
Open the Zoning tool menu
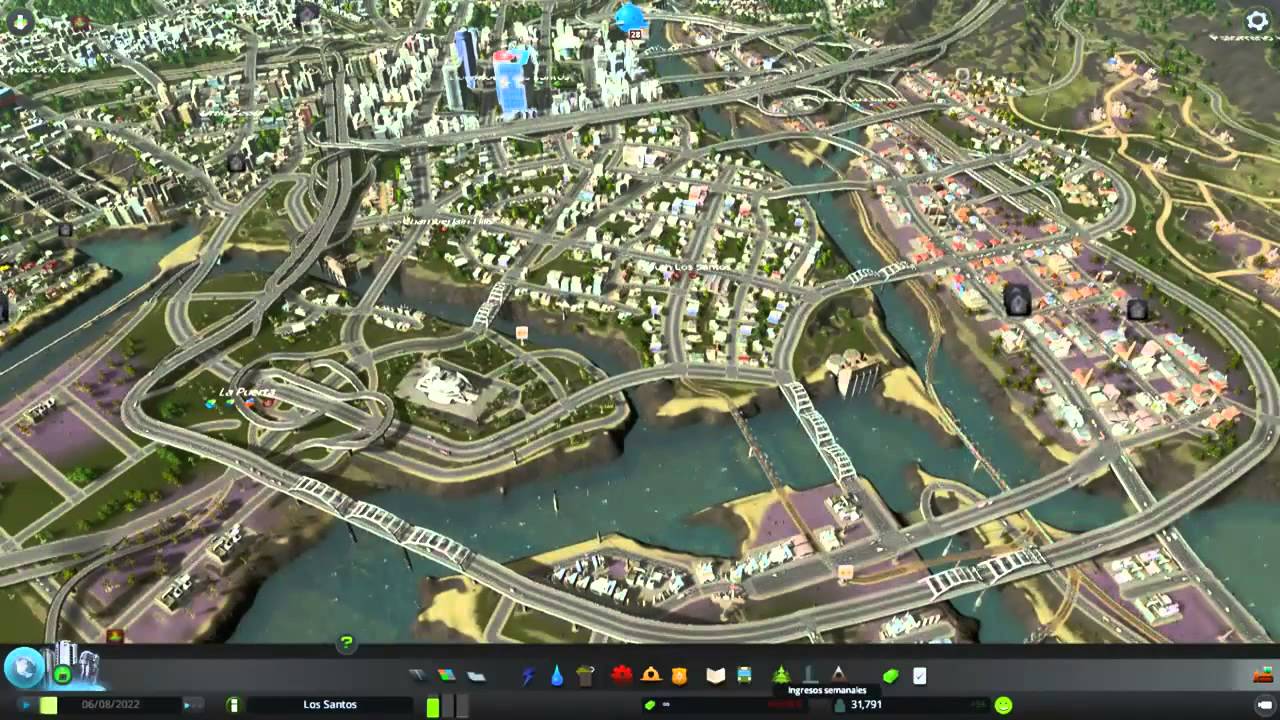point(446,676)
